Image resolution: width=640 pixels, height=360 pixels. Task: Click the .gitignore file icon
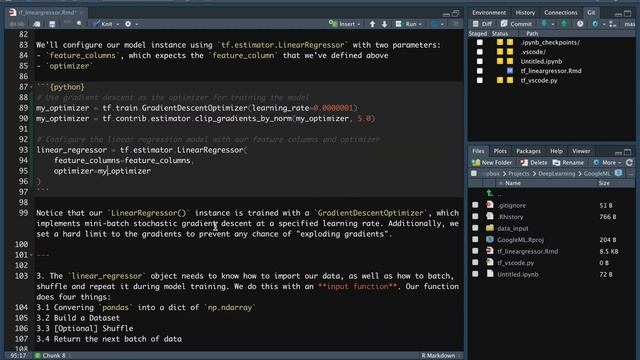pos(490,205)
